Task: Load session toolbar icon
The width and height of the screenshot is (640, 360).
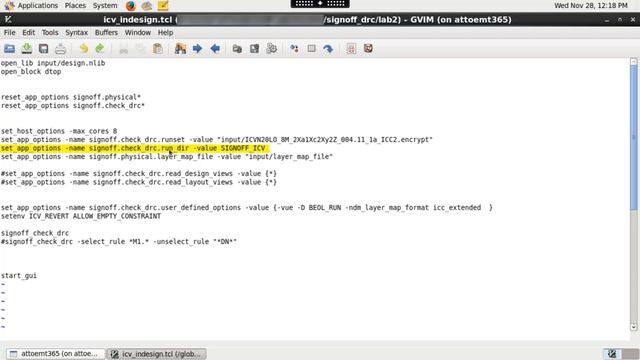Action: (237, 49)
